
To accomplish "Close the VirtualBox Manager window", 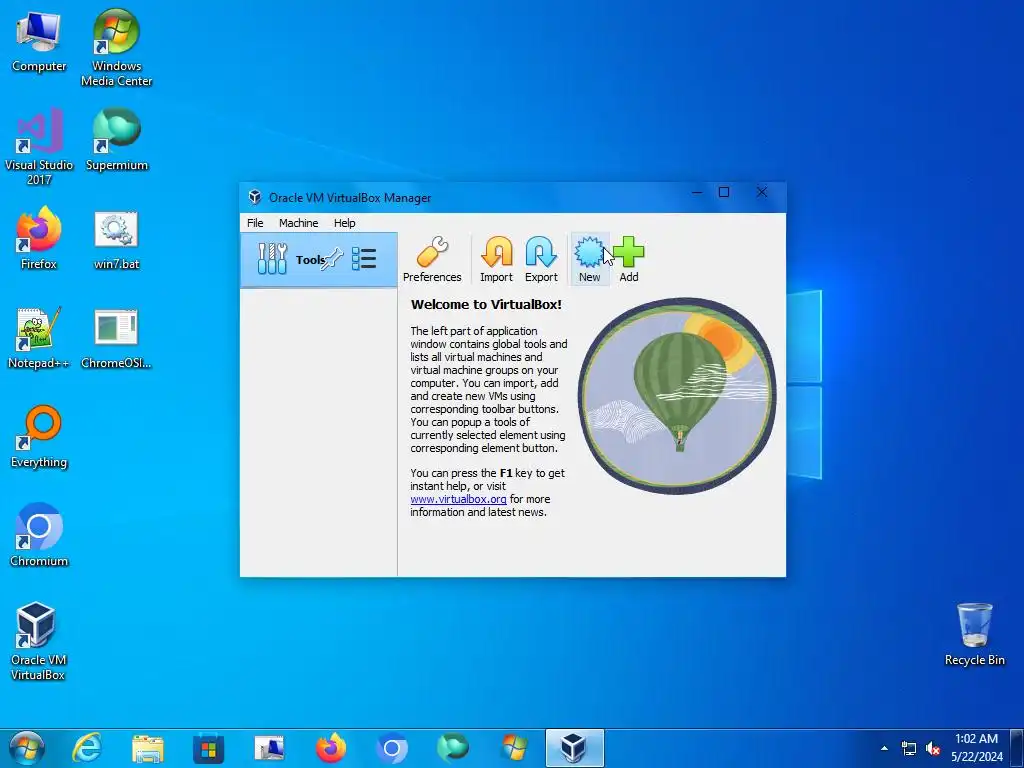I will tap(761, 192).
